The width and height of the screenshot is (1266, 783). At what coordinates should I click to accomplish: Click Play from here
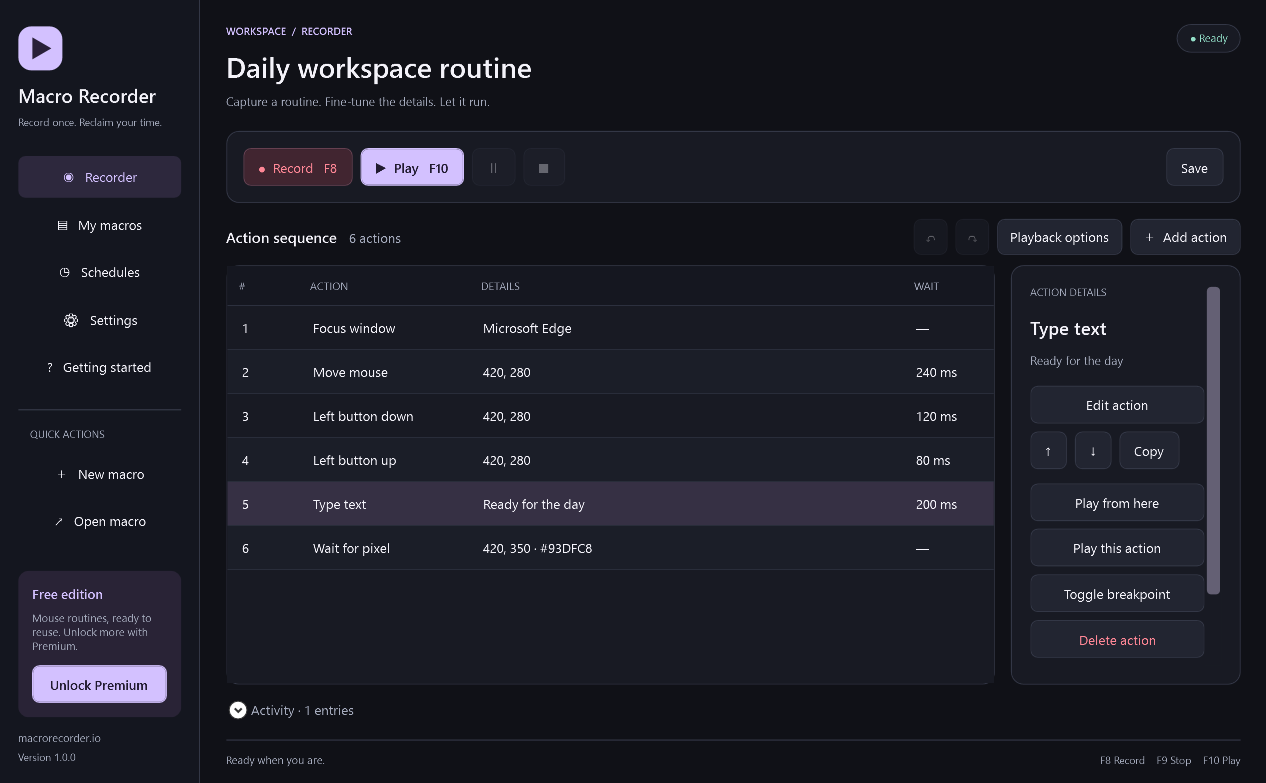coord(1117,503)
